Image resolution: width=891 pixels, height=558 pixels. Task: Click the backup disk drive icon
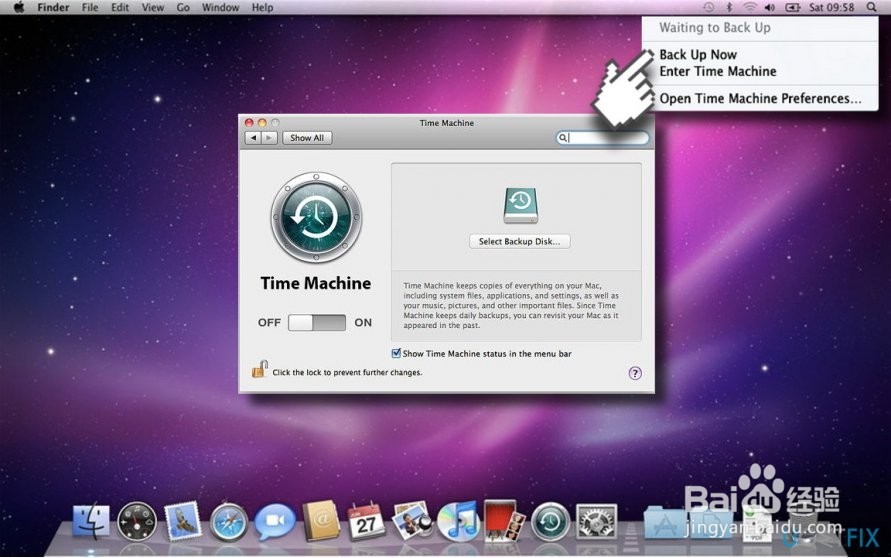(520, 206)
